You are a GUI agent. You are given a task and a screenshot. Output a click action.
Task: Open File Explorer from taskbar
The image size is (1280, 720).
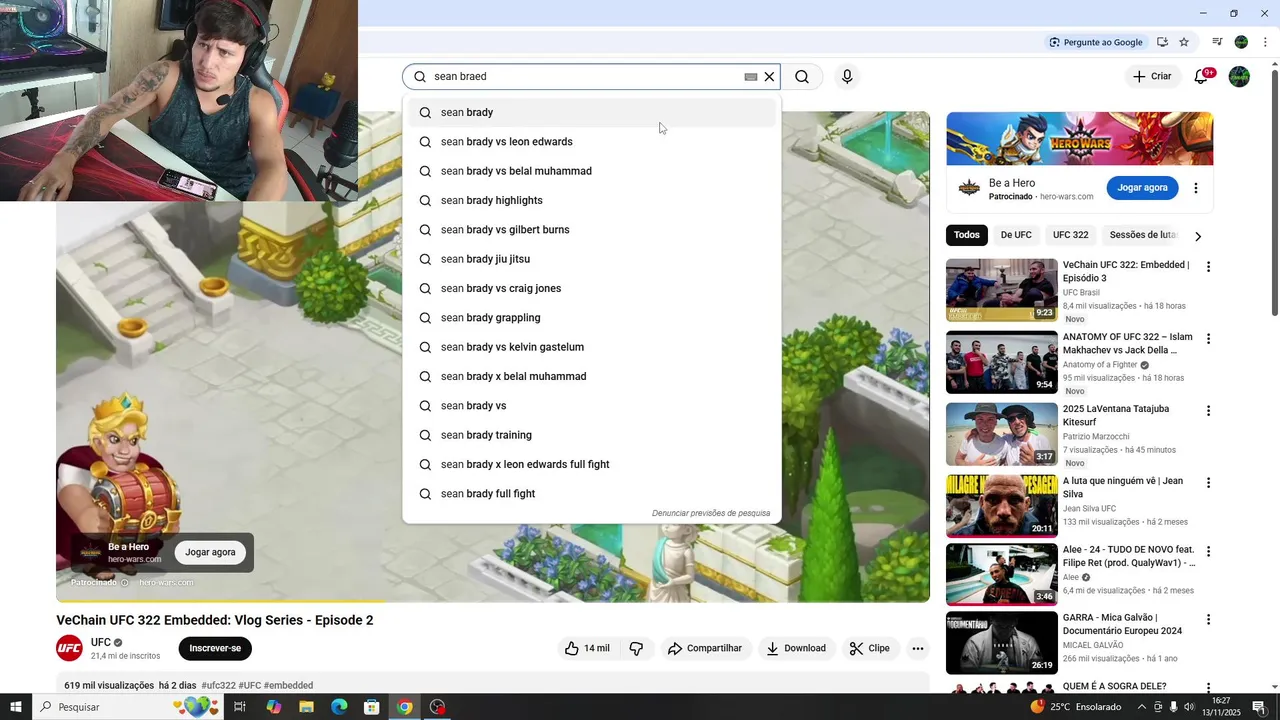(x=306, y=707)
